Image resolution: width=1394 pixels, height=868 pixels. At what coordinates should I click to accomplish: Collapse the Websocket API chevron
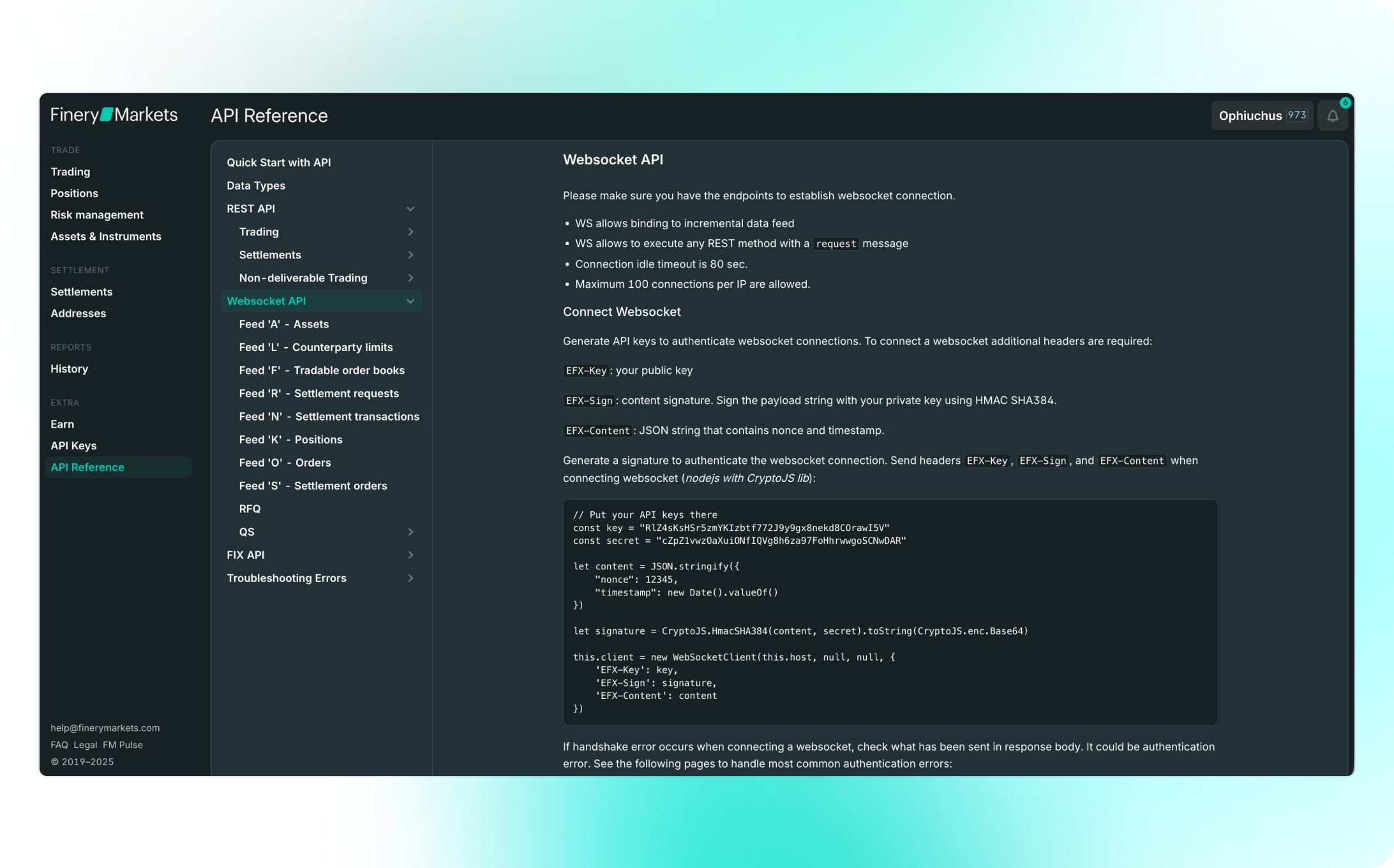[410, 301]
